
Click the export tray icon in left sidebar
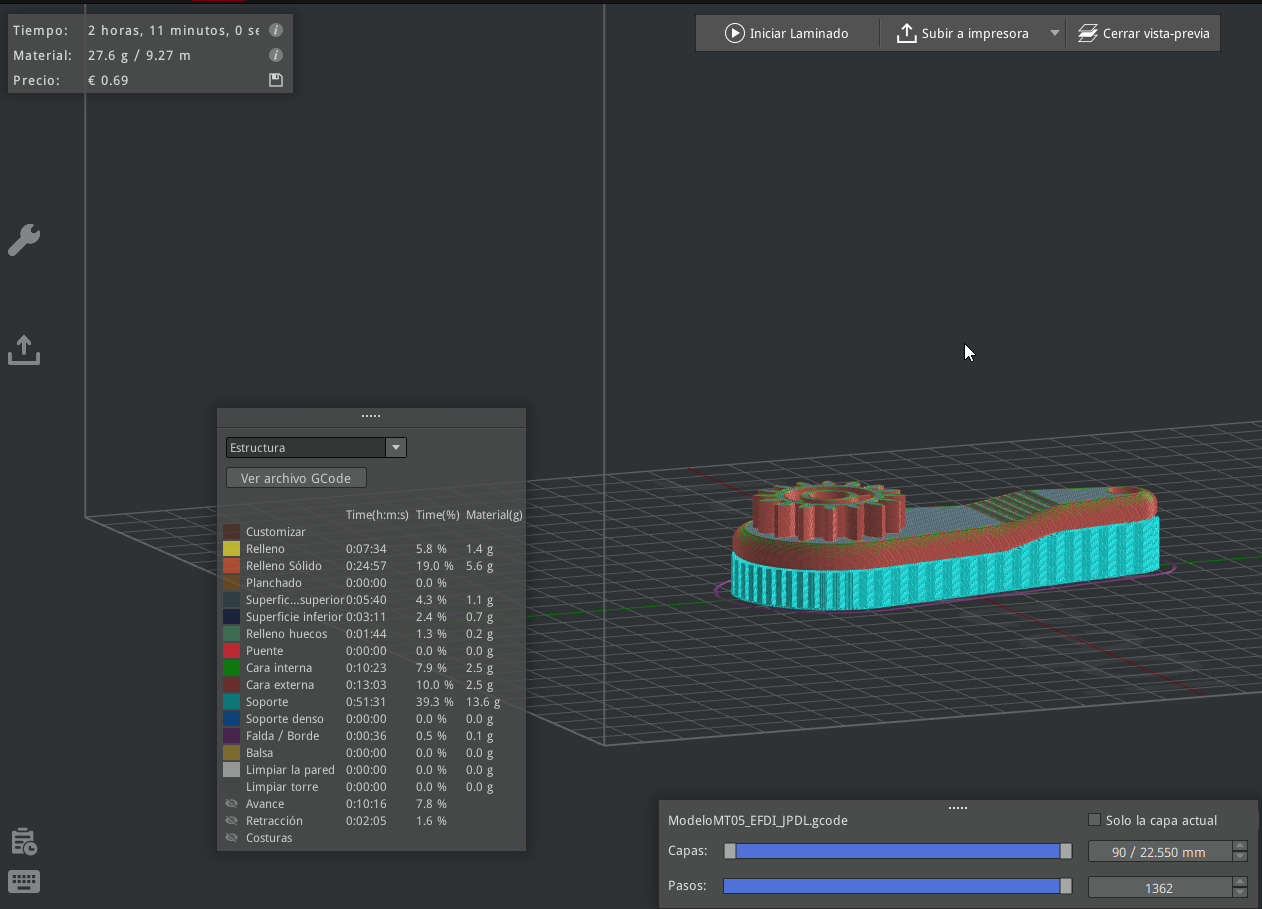coord(24,350)
